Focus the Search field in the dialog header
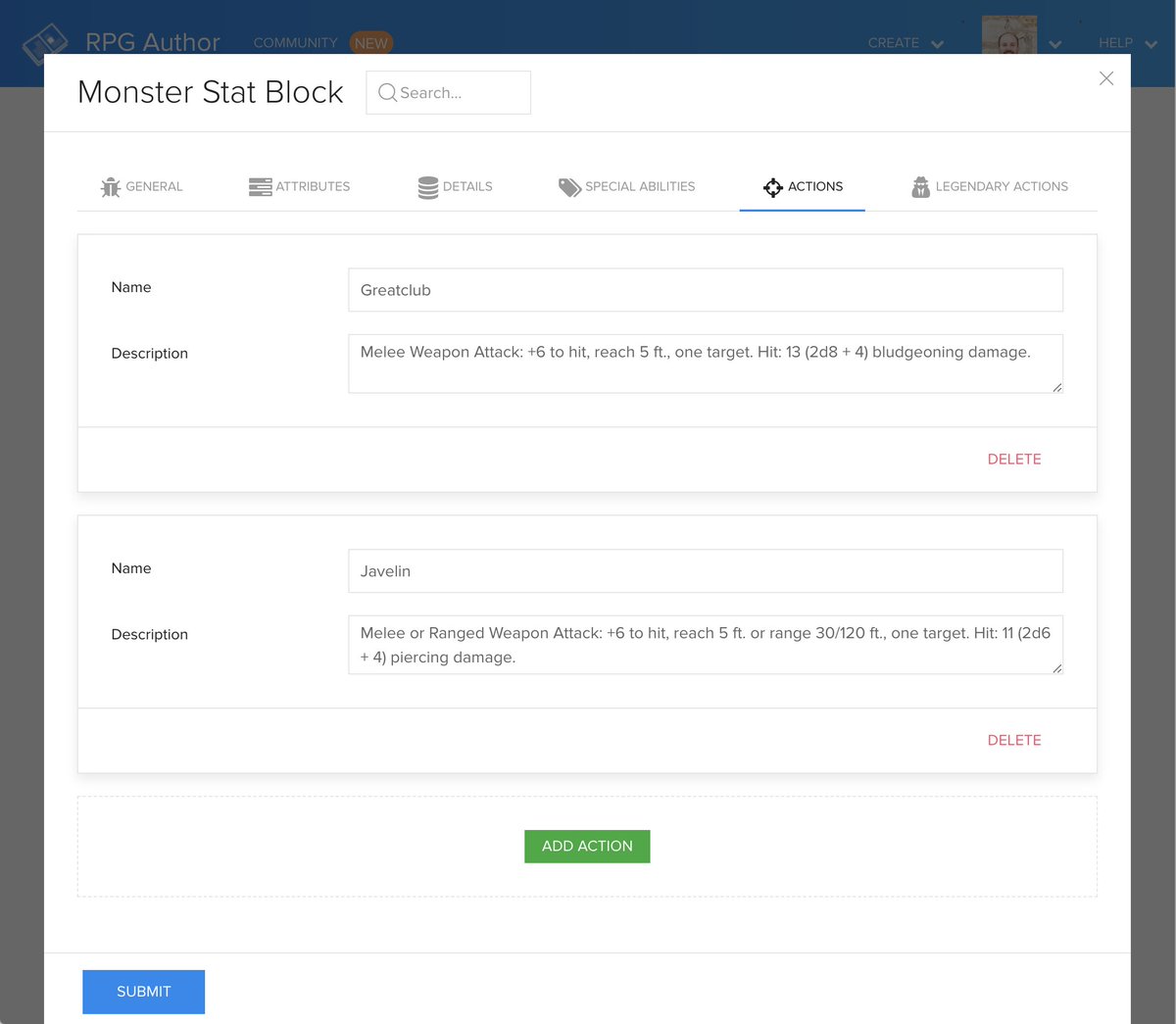Image resolution: width=1176 pixels, height=1024 pixels. [449, 92]
